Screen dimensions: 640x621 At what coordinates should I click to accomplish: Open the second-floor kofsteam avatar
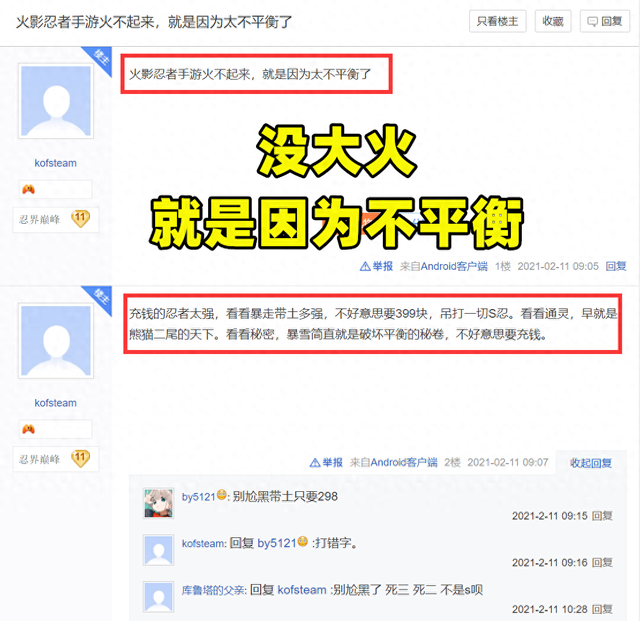coord(56,341)
